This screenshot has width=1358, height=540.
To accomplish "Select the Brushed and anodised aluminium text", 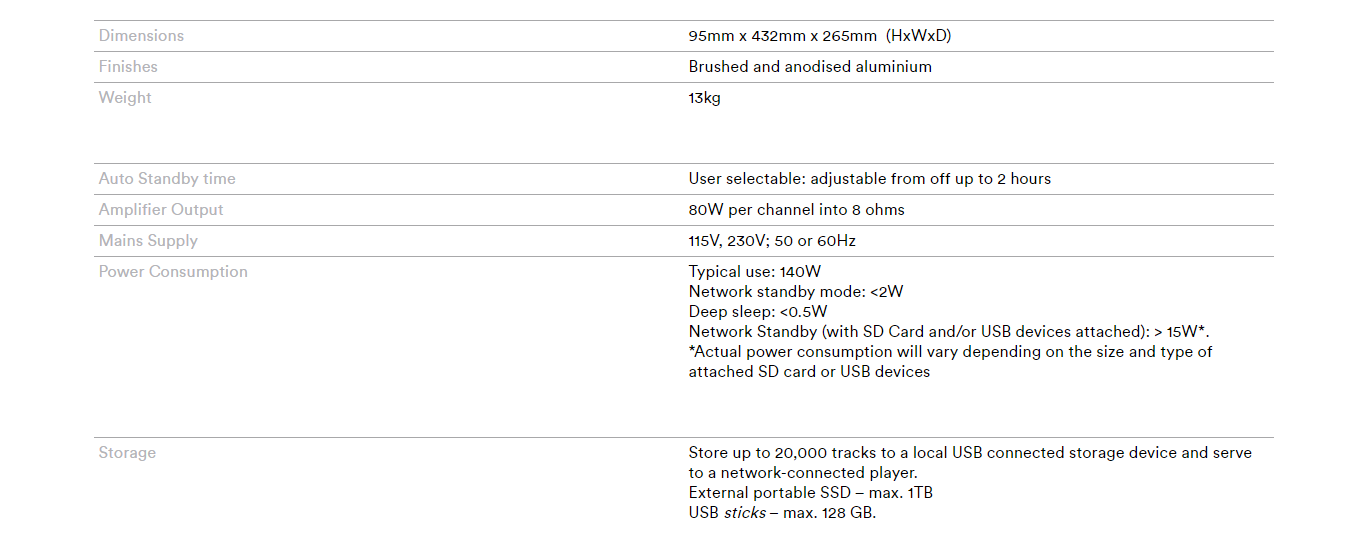I will coord(810,67).
